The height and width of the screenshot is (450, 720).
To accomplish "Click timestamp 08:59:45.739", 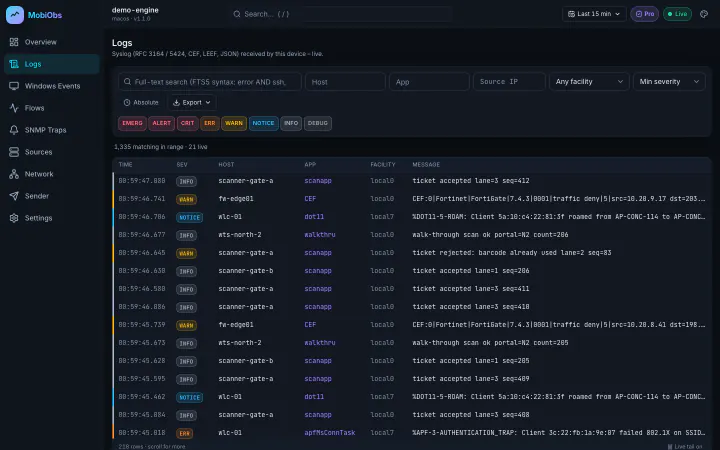I will coord(142,325).
